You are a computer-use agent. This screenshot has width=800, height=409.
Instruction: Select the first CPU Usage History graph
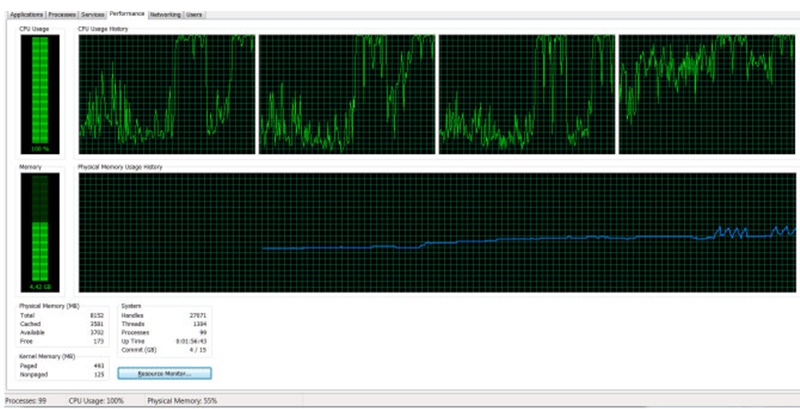[166, 94]
